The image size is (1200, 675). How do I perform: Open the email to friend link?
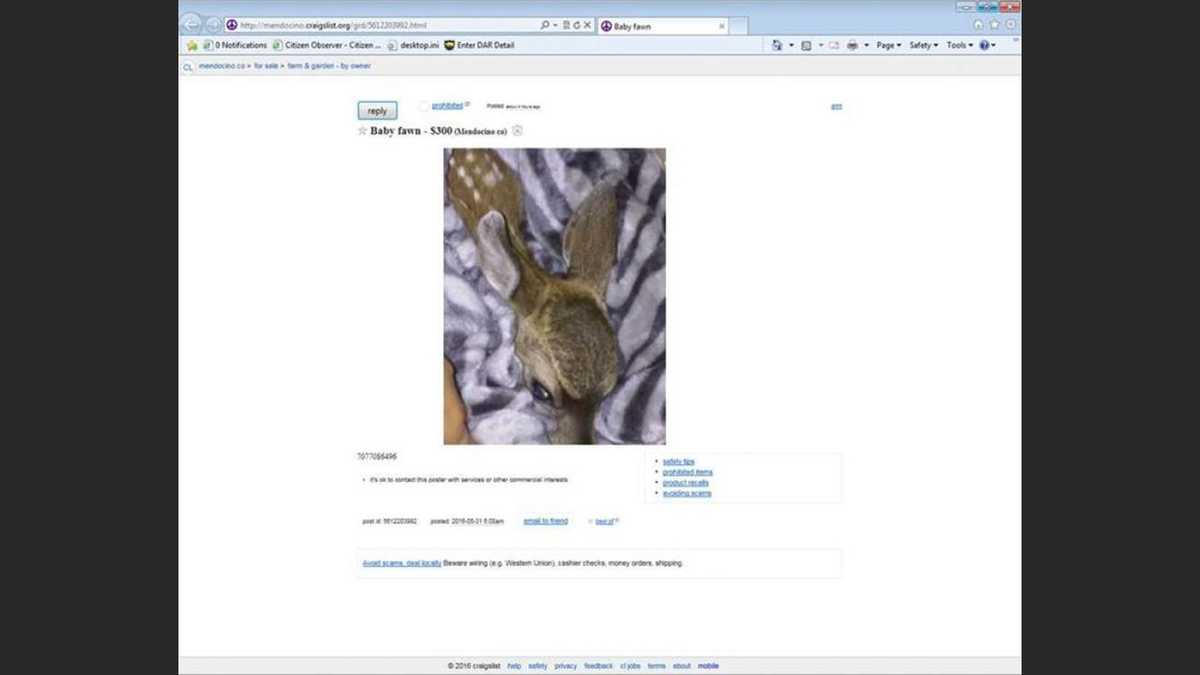[x=545, y=521]
